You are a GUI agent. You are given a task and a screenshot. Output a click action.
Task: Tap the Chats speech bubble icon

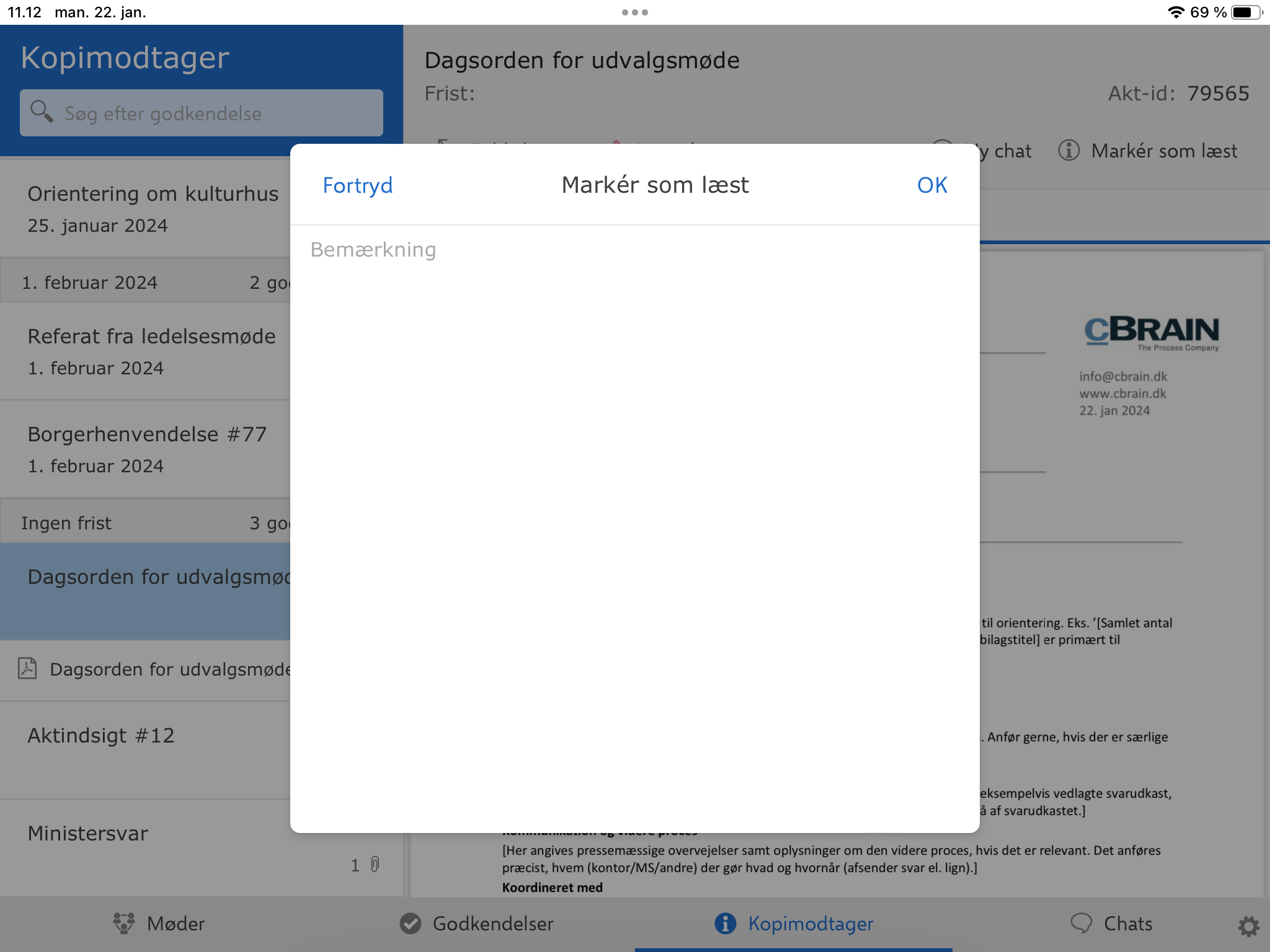click(x=1081, y=923)
